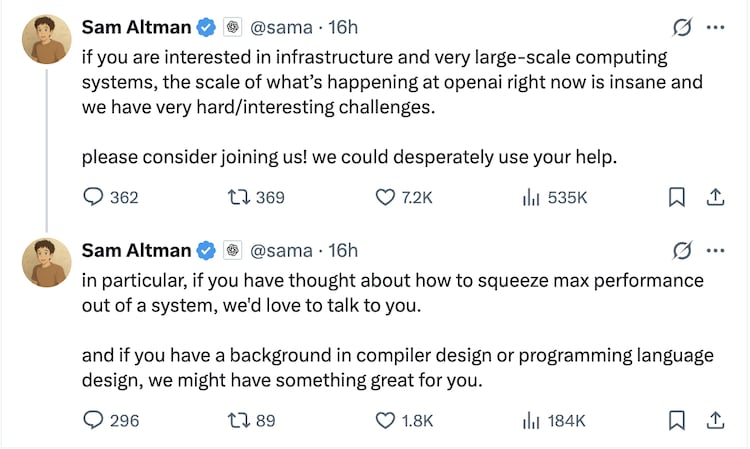This screenshot has width=750, height=449.
Task: Open more options menu on second tweet
Action: 715,249
